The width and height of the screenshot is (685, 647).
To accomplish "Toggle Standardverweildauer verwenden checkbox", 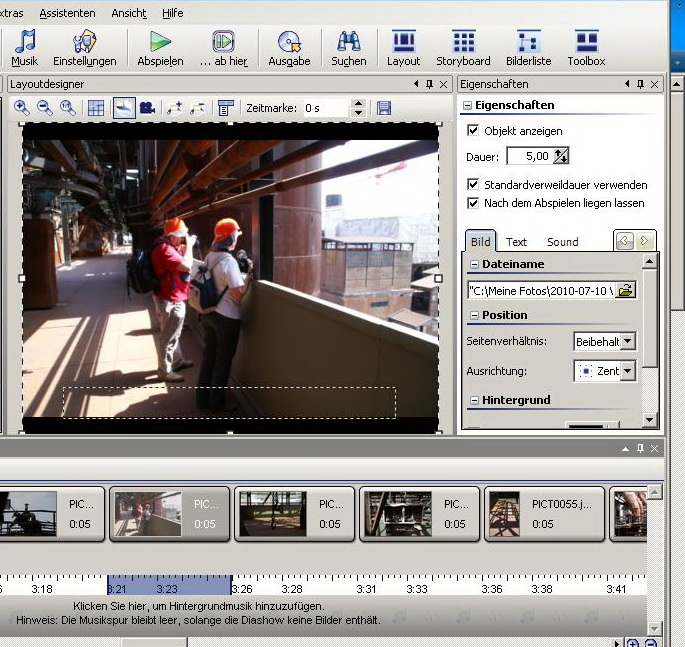I will 473,185.
